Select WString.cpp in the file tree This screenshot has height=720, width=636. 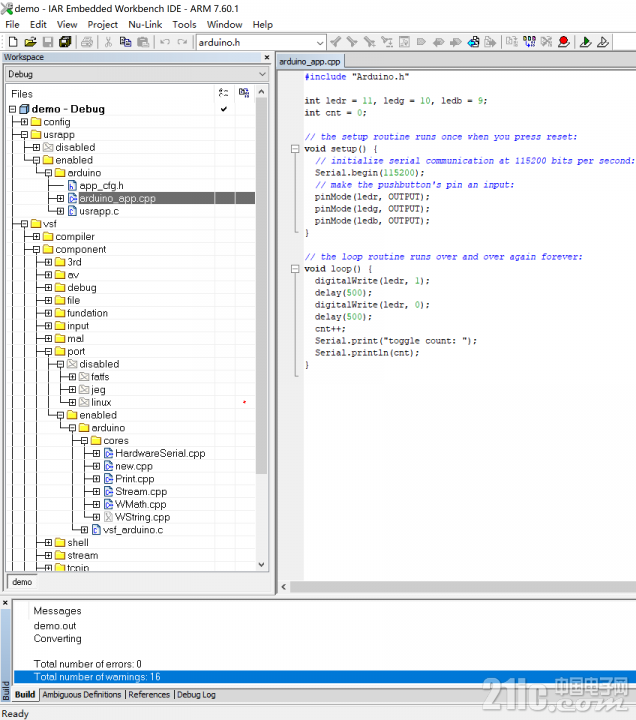[142, 517]
